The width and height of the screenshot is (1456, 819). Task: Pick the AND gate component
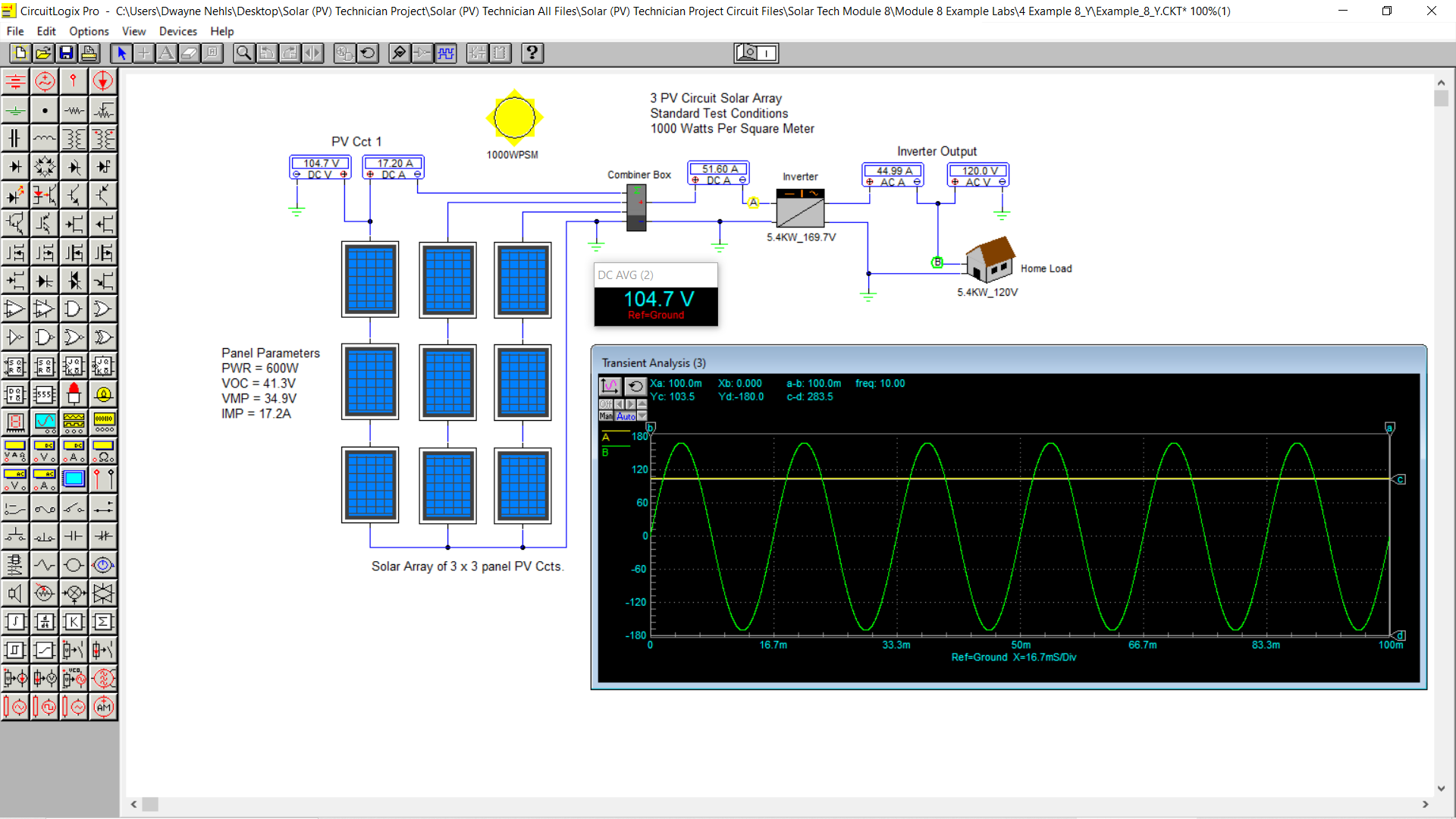(74, 309)
